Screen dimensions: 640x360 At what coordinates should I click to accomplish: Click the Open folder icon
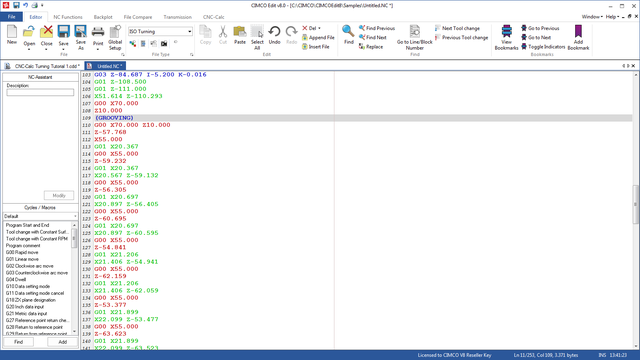pyautogui.click(x=29, y=32)
